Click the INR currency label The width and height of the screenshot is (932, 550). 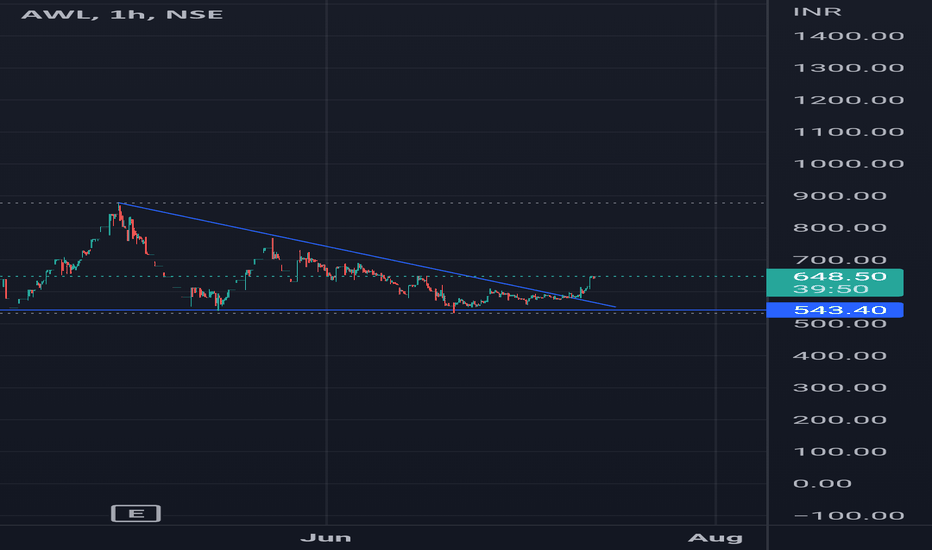click(x=817, y=12)
